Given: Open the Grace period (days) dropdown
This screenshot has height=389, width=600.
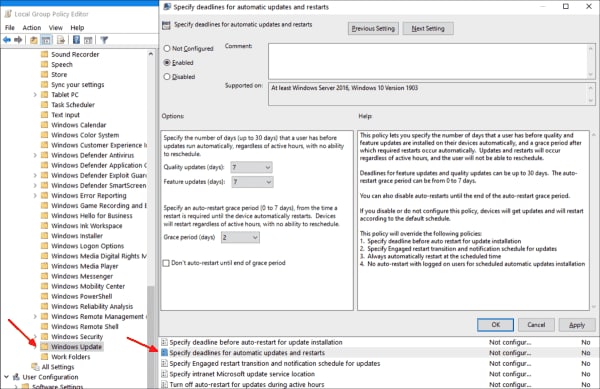Looking at the screenshot, I should click(x=240, y=238).
